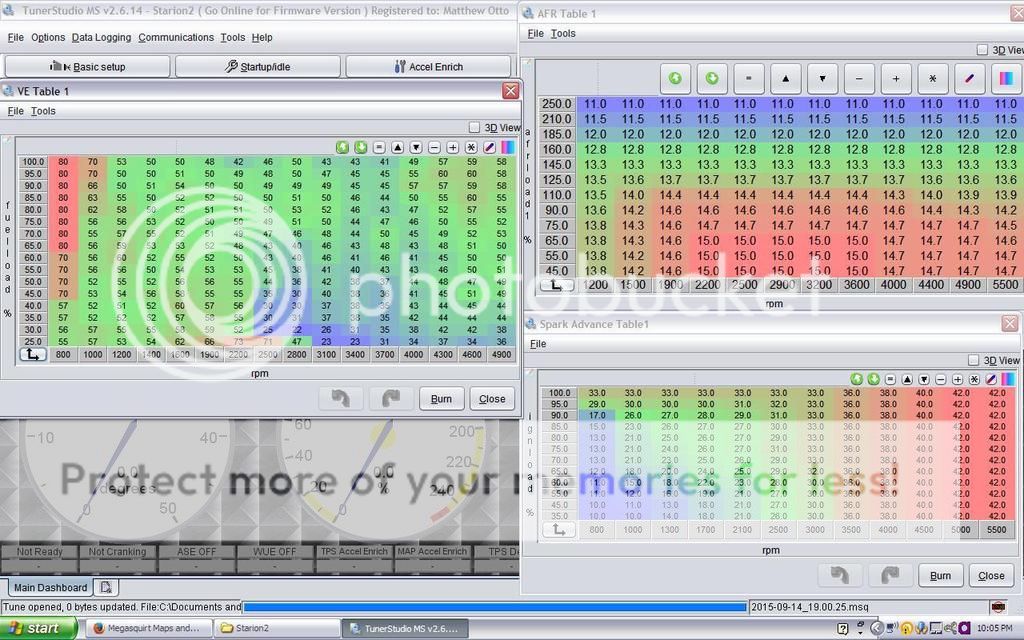Enable 3D View checkbox in Spark Advance Table
The image size is (1024, 640).
pos(973,360)
